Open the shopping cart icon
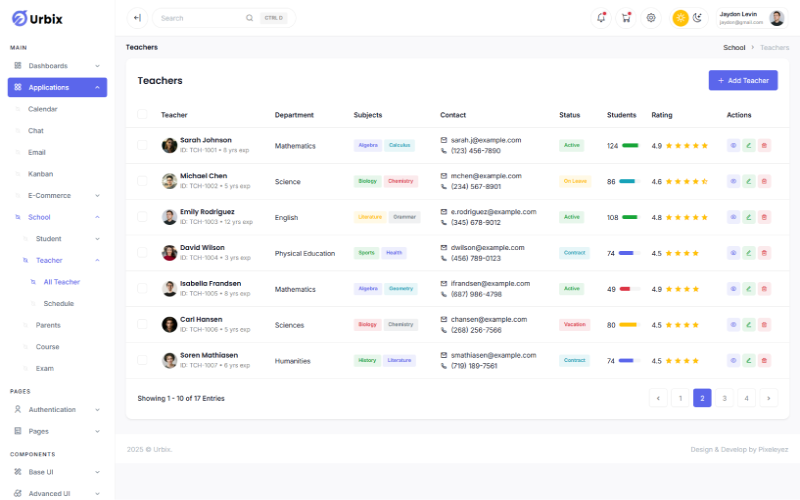 pyautogui.click(x=626, y=18)
